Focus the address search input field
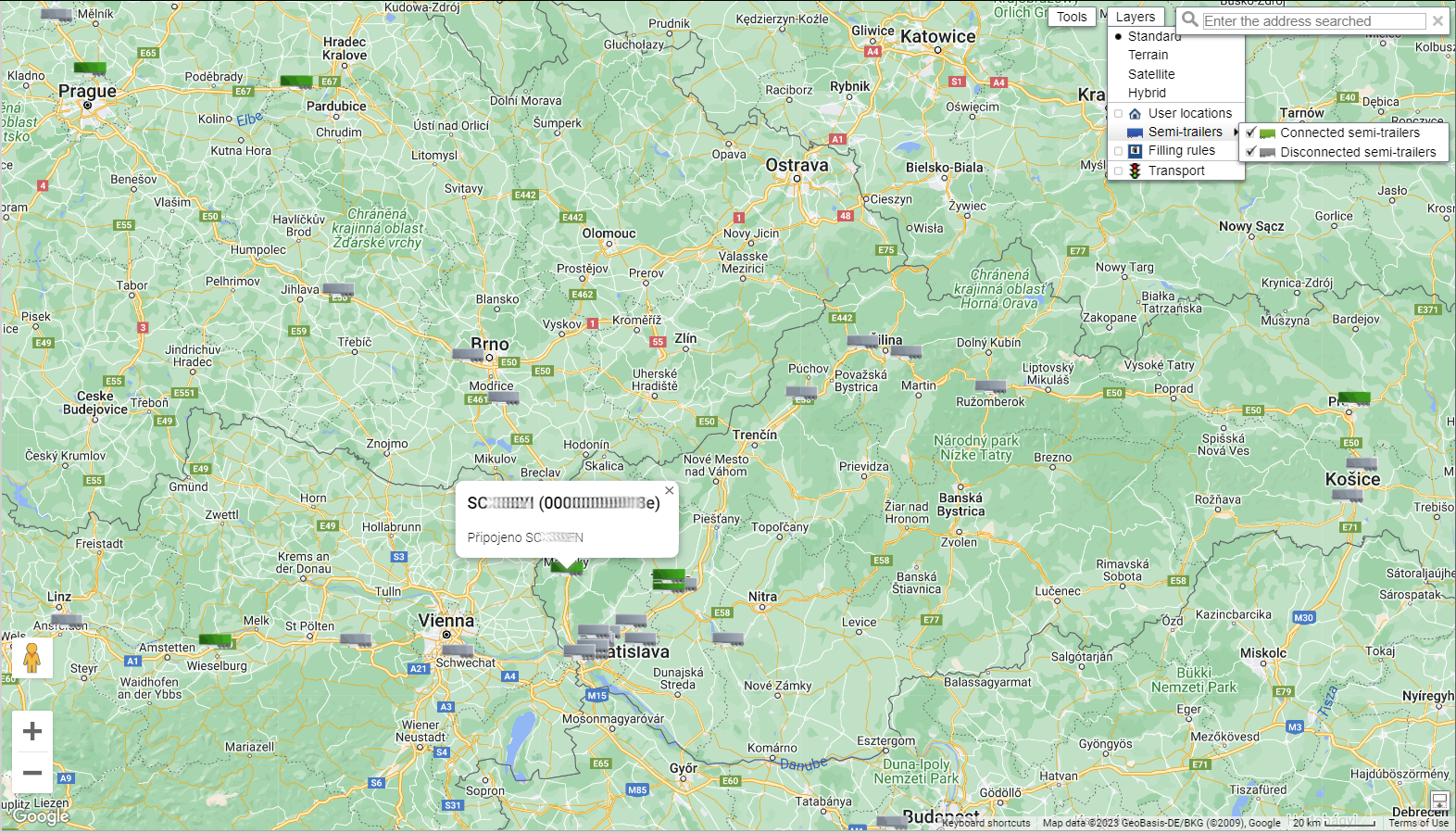 pos(1313,20)
